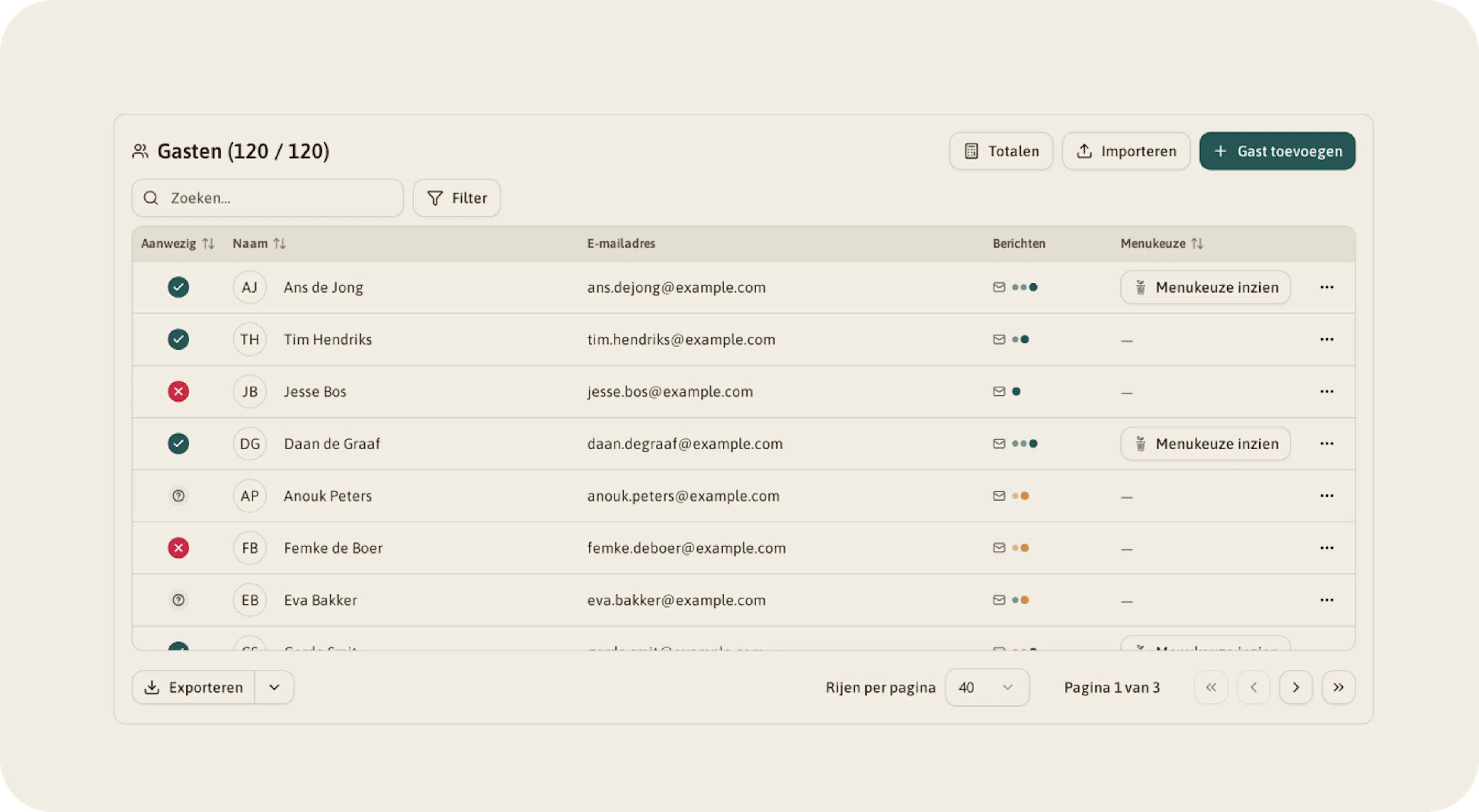
Task: Click the Gast toevoegen button
Action: coord(1278,151)
